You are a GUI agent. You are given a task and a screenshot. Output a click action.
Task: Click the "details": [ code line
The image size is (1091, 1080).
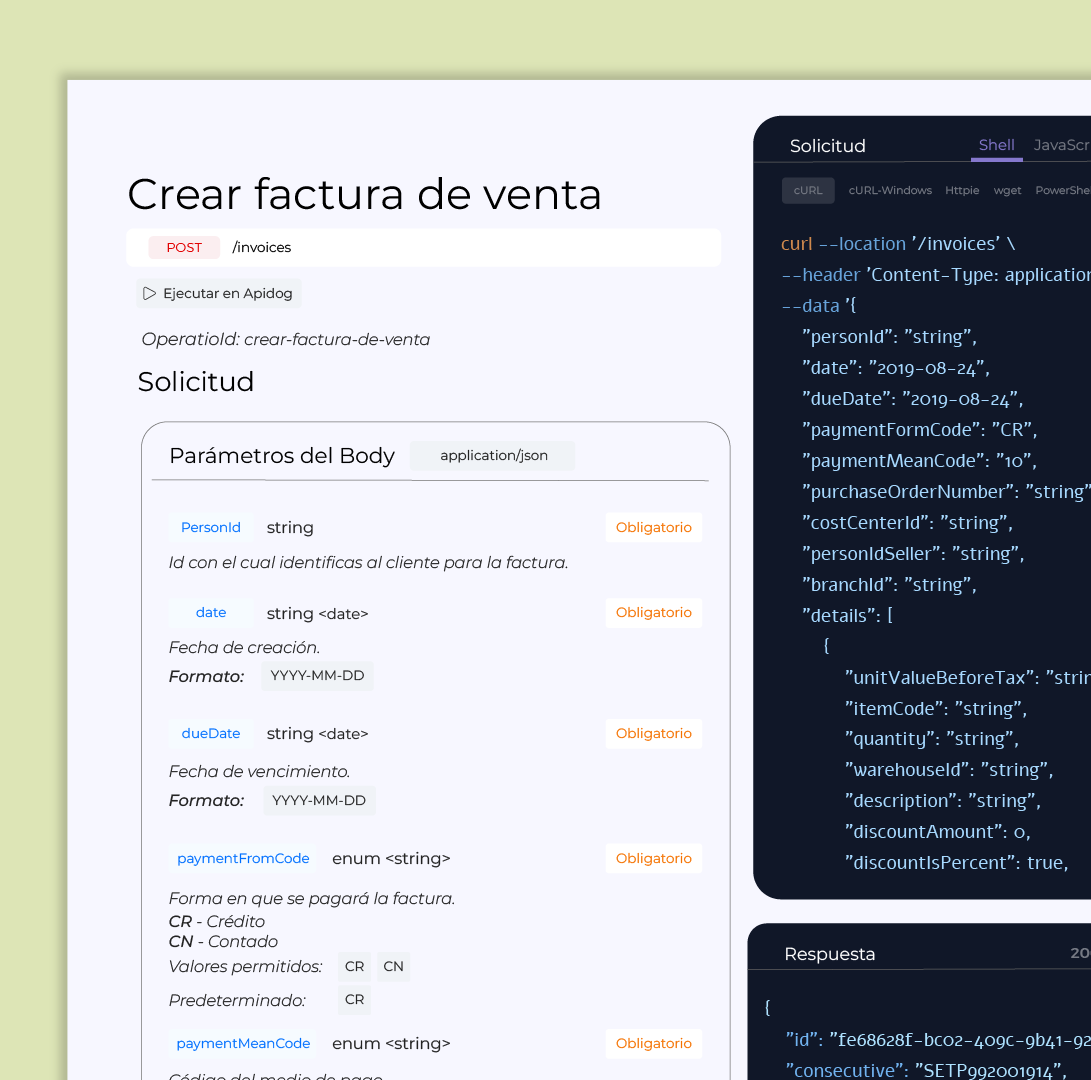(847, 616)
